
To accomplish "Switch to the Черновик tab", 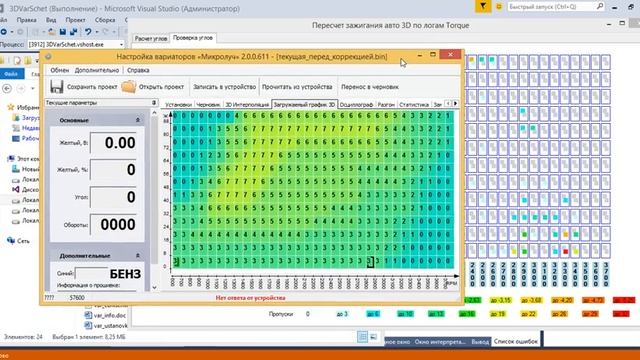I will tap(208, 104).
